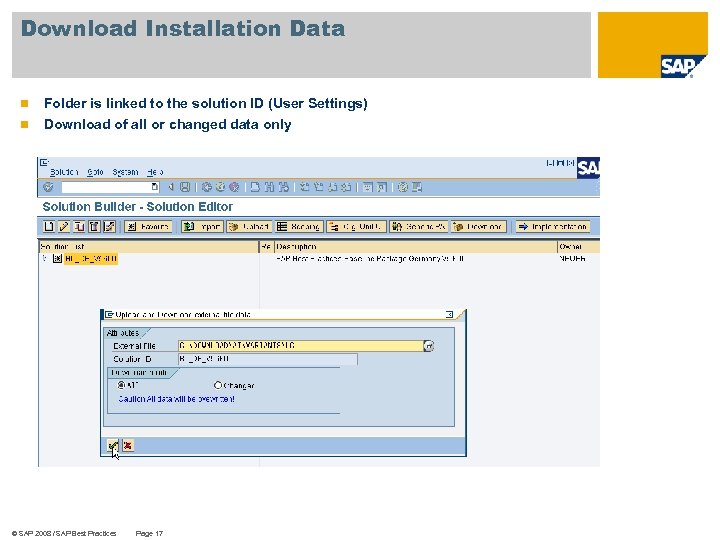Select the All download mode radio button
Viewport: 720px width, 540px height.
[121, 385]
